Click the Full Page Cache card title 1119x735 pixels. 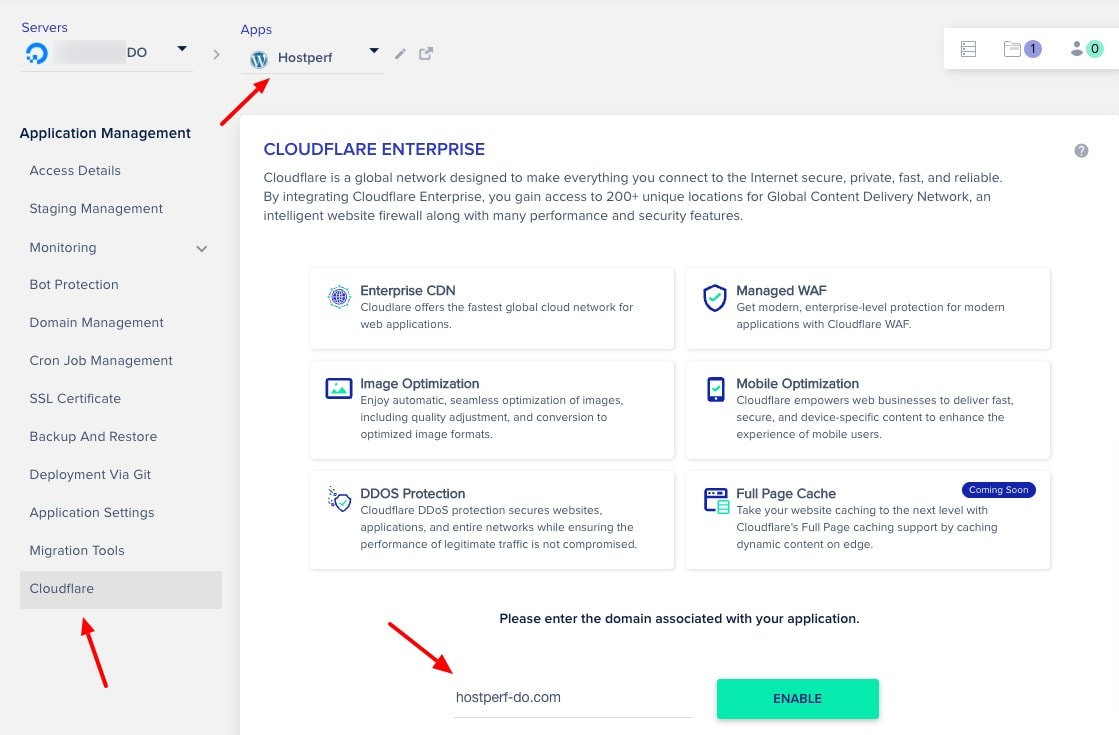tap(786, 493)
